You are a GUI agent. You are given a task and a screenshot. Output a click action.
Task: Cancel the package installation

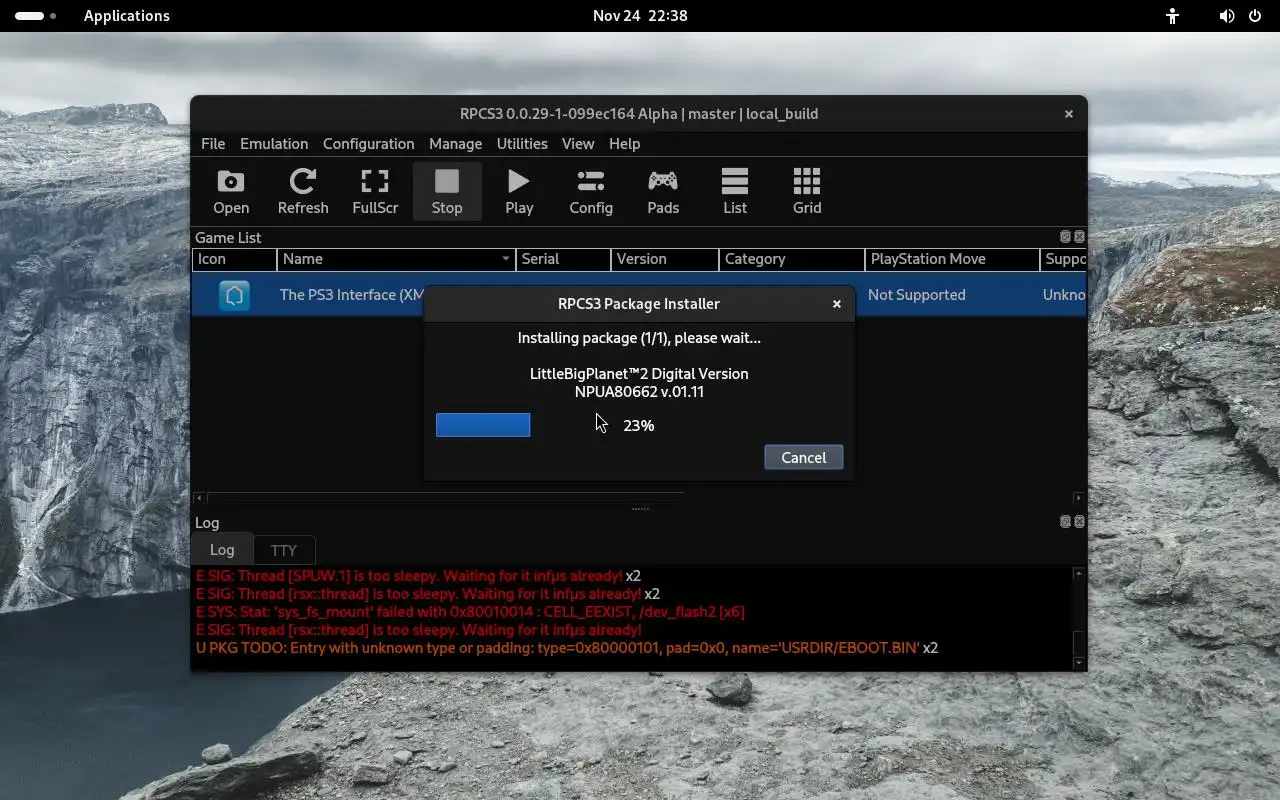coord(804,458)
